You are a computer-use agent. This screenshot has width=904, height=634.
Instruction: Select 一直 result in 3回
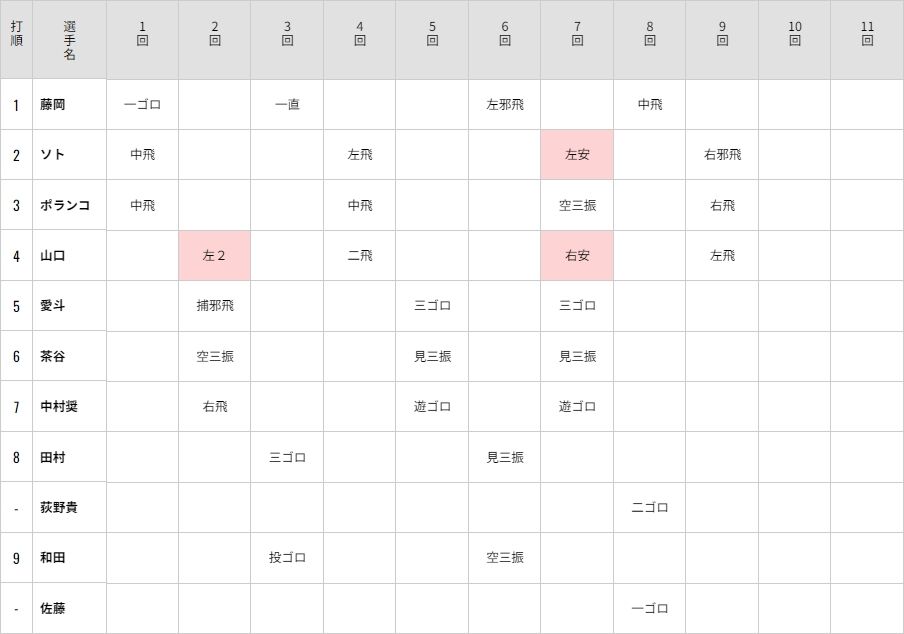(x=287, y=105)
